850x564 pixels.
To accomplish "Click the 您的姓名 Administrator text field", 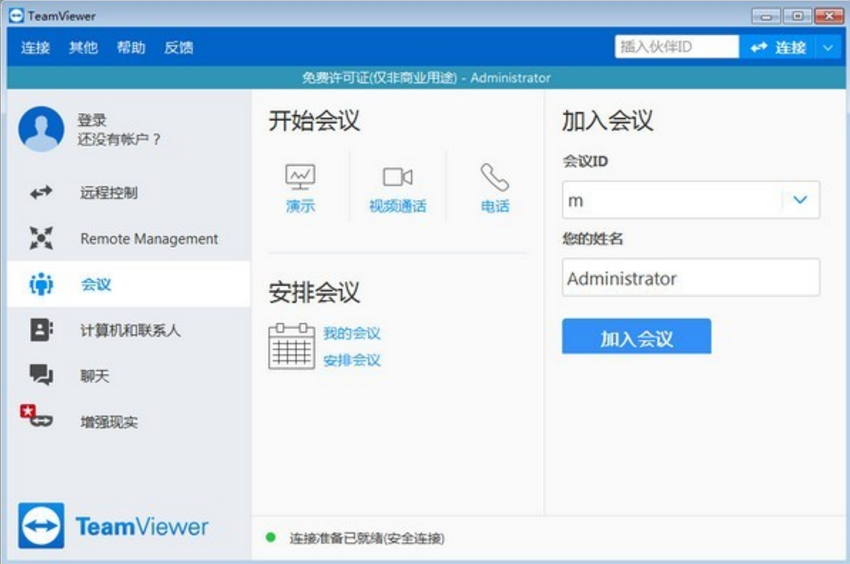I will pos(690,279).
